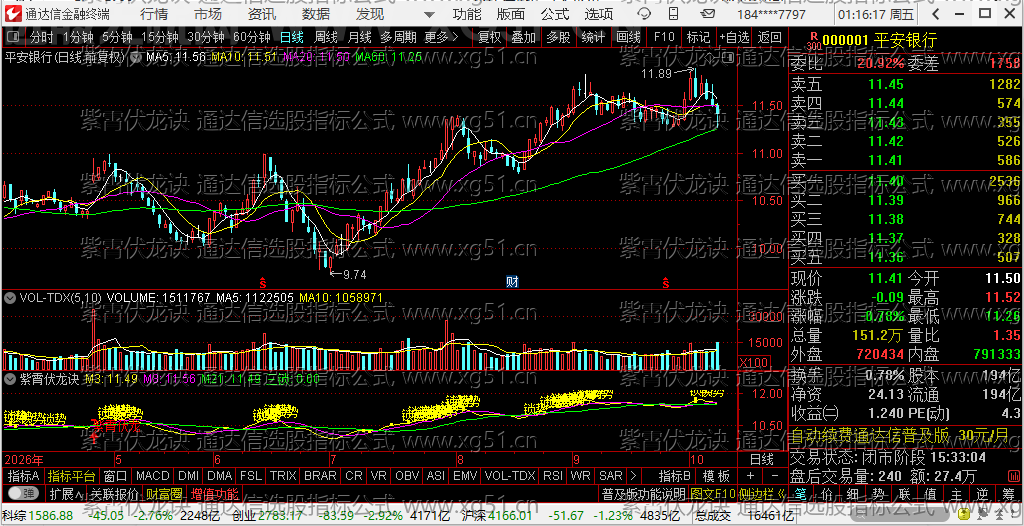
Task: Click the red S marker below September candles
Action: coord(666,282)
